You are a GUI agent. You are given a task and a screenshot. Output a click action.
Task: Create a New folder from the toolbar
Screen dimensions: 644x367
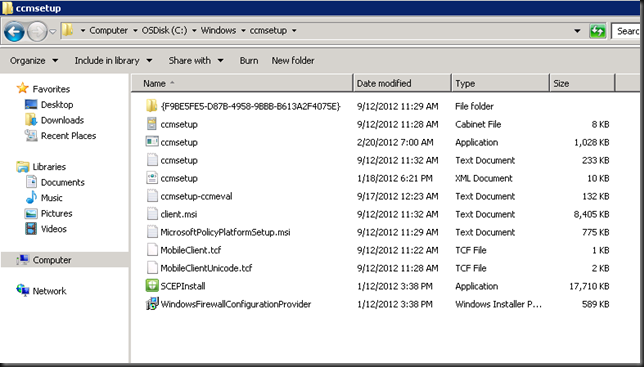[x=293, y=61]
